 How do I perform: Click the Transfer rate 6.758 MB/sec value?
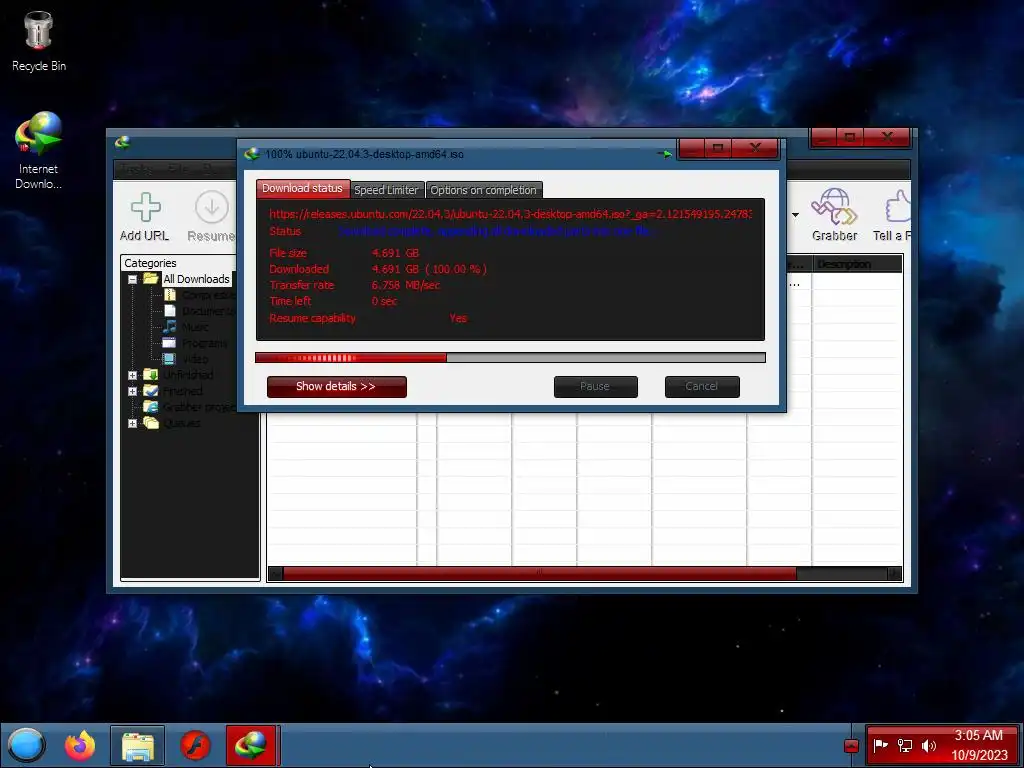click(406, 285)
